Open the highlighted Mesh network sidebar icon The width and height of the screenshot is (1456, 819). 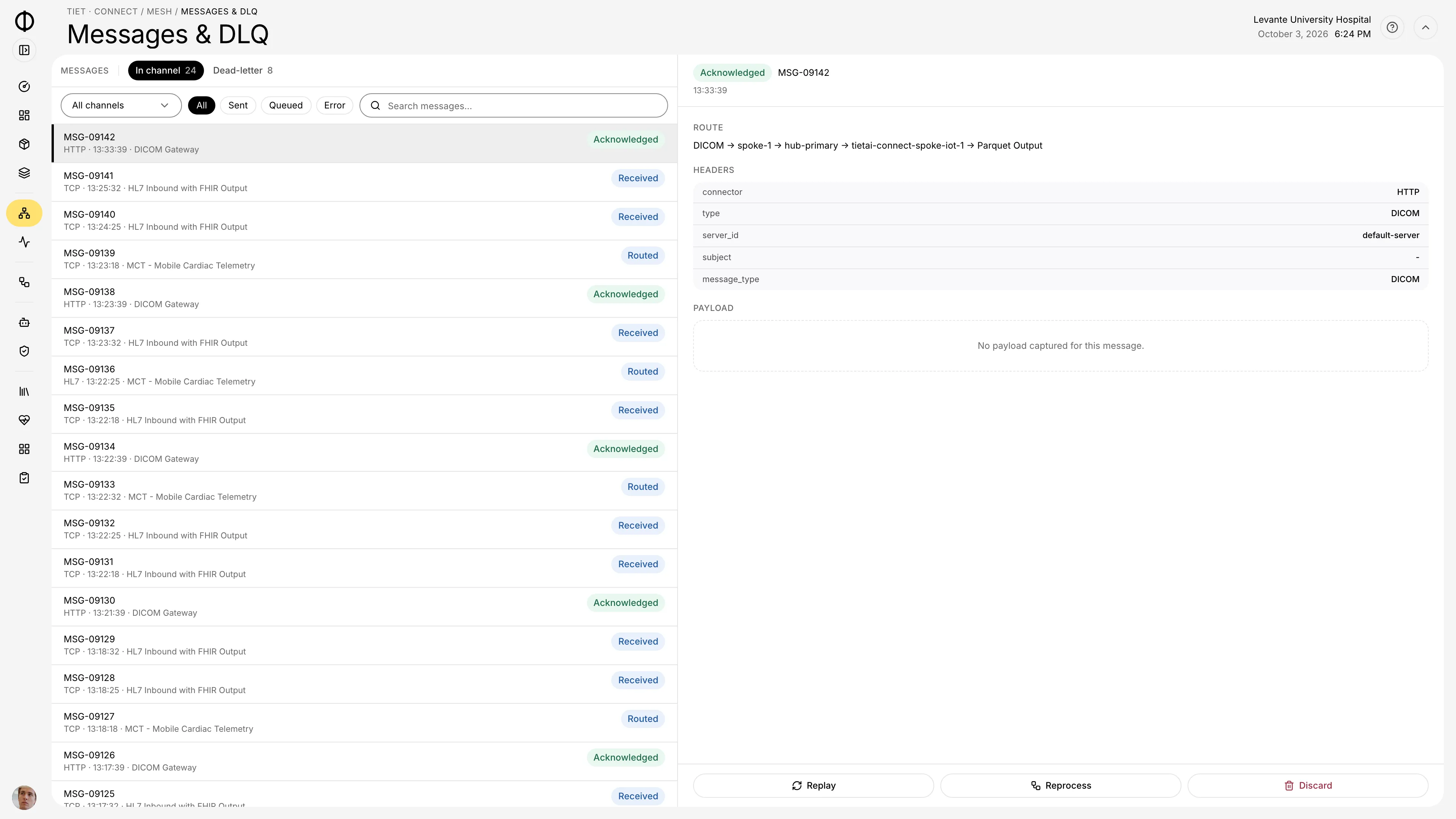[x=24, y=213]
